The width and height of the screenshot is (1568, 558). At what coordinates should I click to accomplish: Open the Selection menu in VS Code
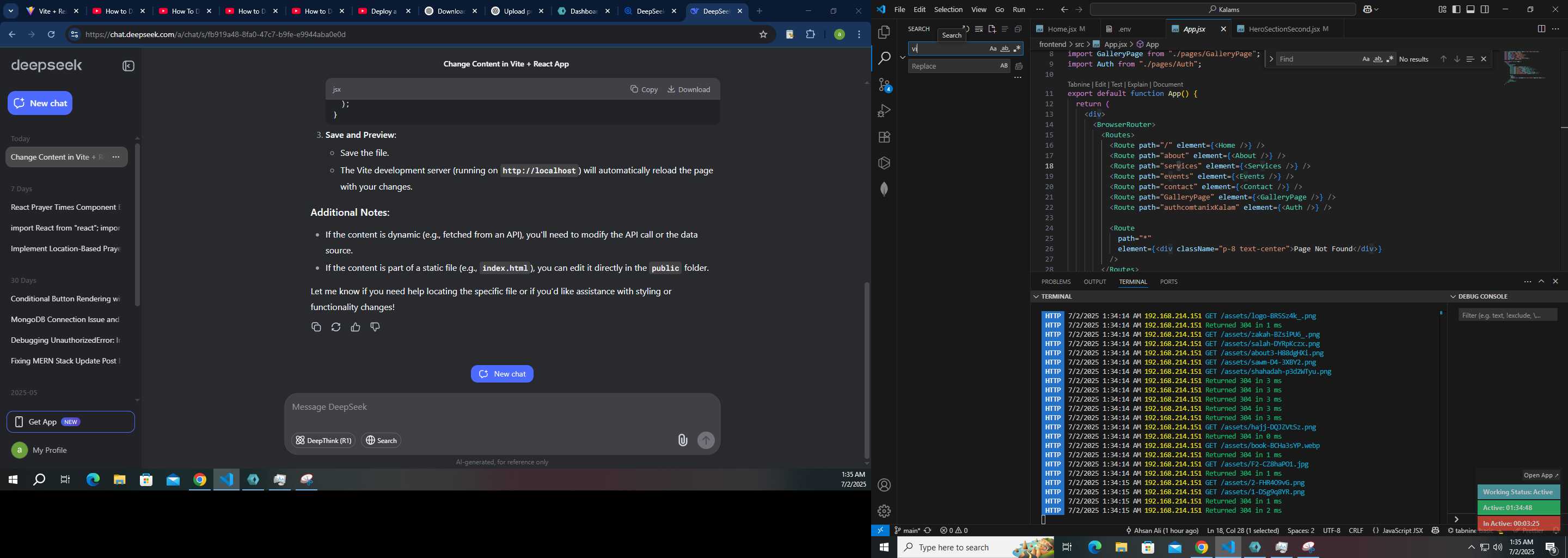click(948, 10)
